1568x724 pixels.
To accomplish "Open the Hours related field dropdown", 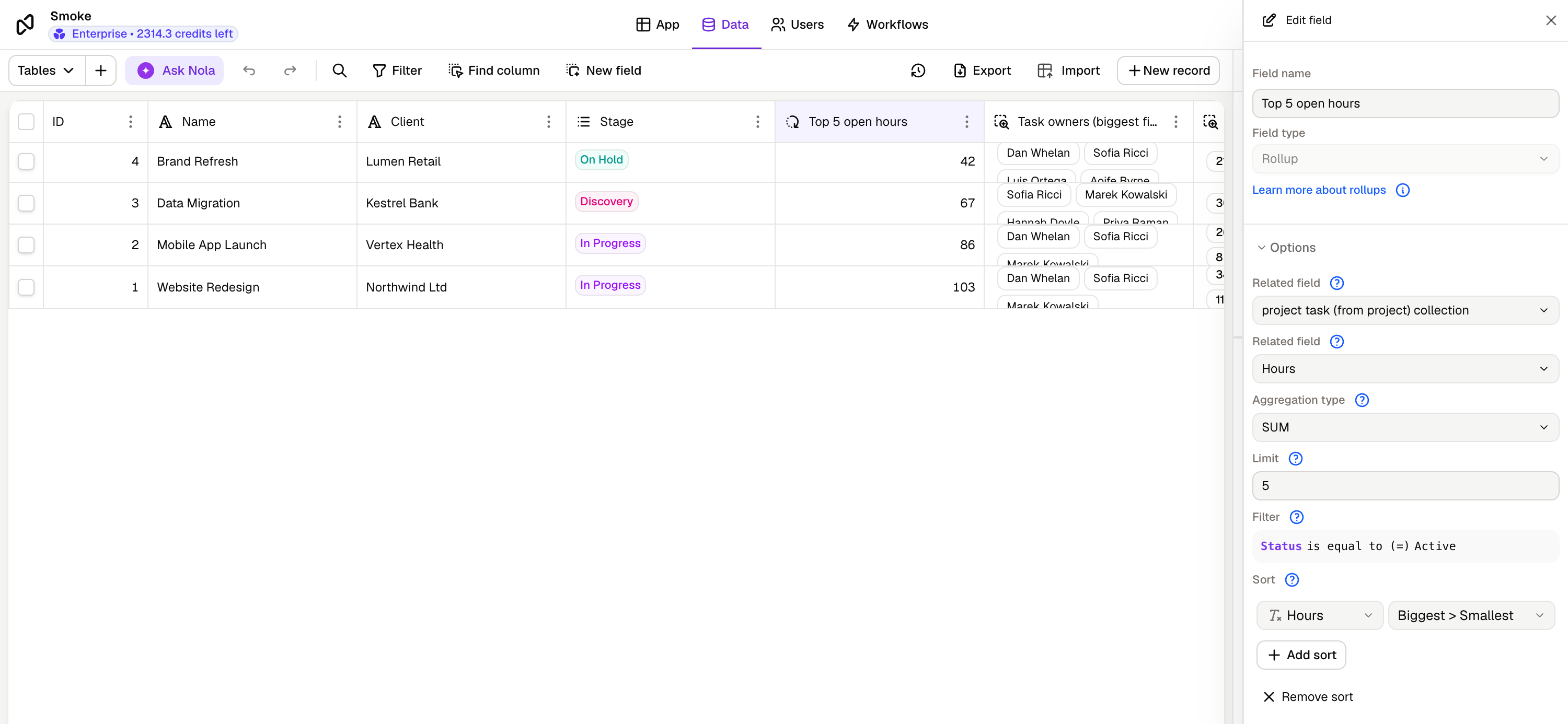I will (1405, 369).
